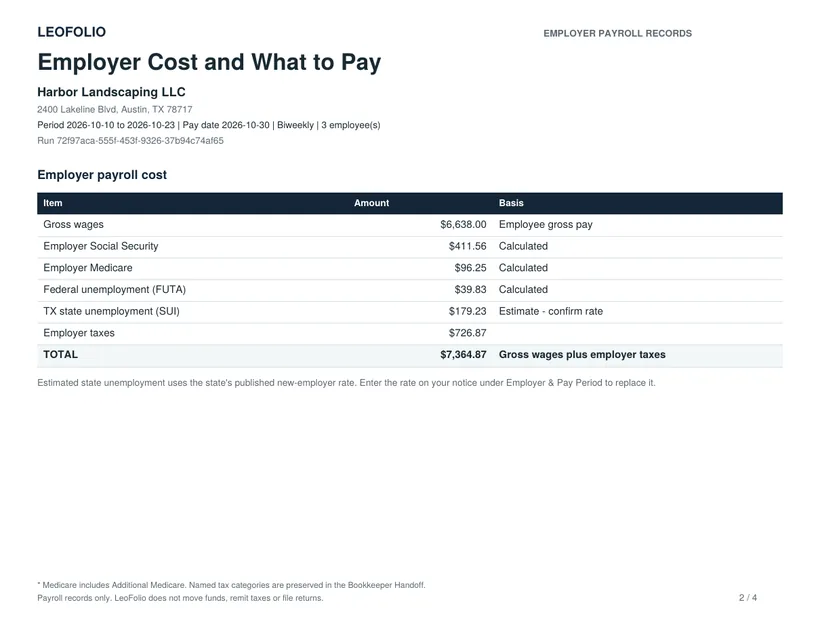Select the TOTAL row label
820x634 pixels.
tap(61, 355)
